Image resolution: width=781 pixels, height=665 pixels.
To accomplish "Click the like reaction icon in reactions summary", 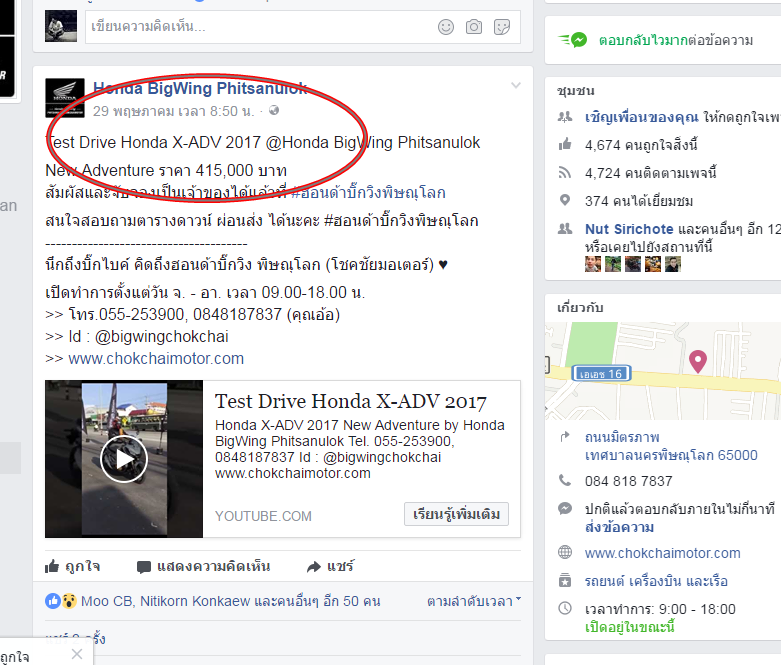I will (53, 601).
